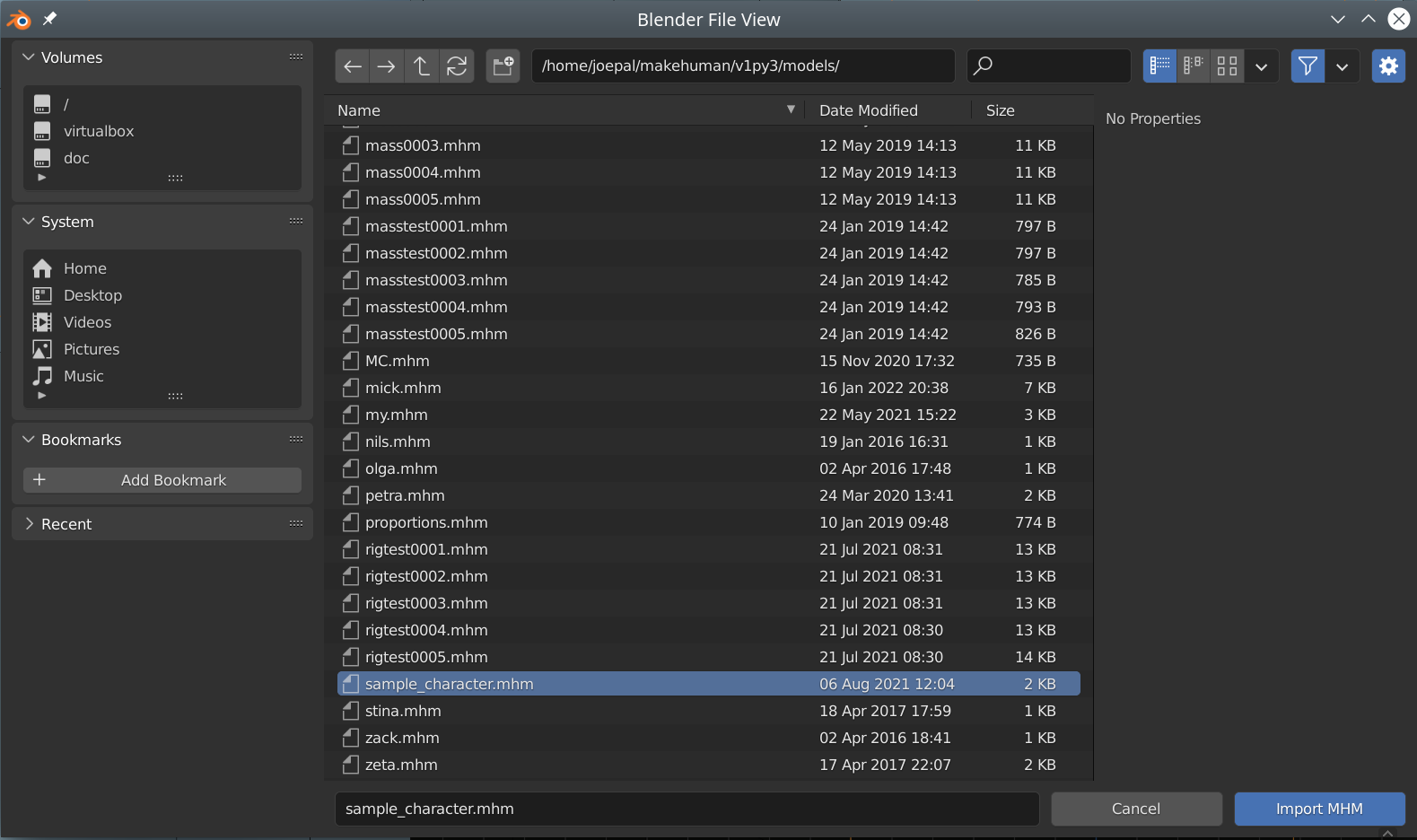
Task: Navigate up to parent directory
Action: [x=422, y=66]
